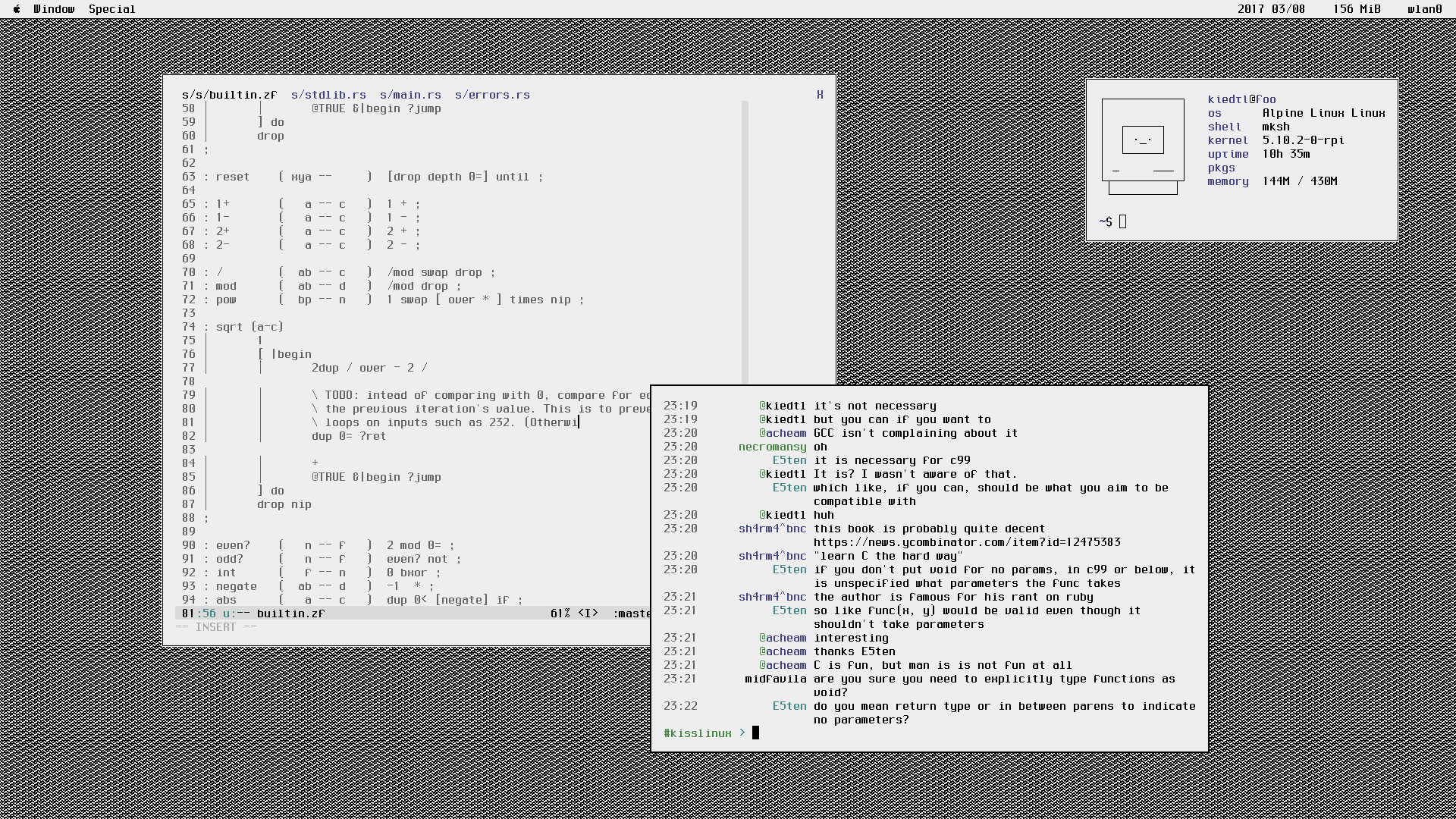Click the wlan0 network indicator
Screen dimensions: 1456x819
tap(1424, 9)
